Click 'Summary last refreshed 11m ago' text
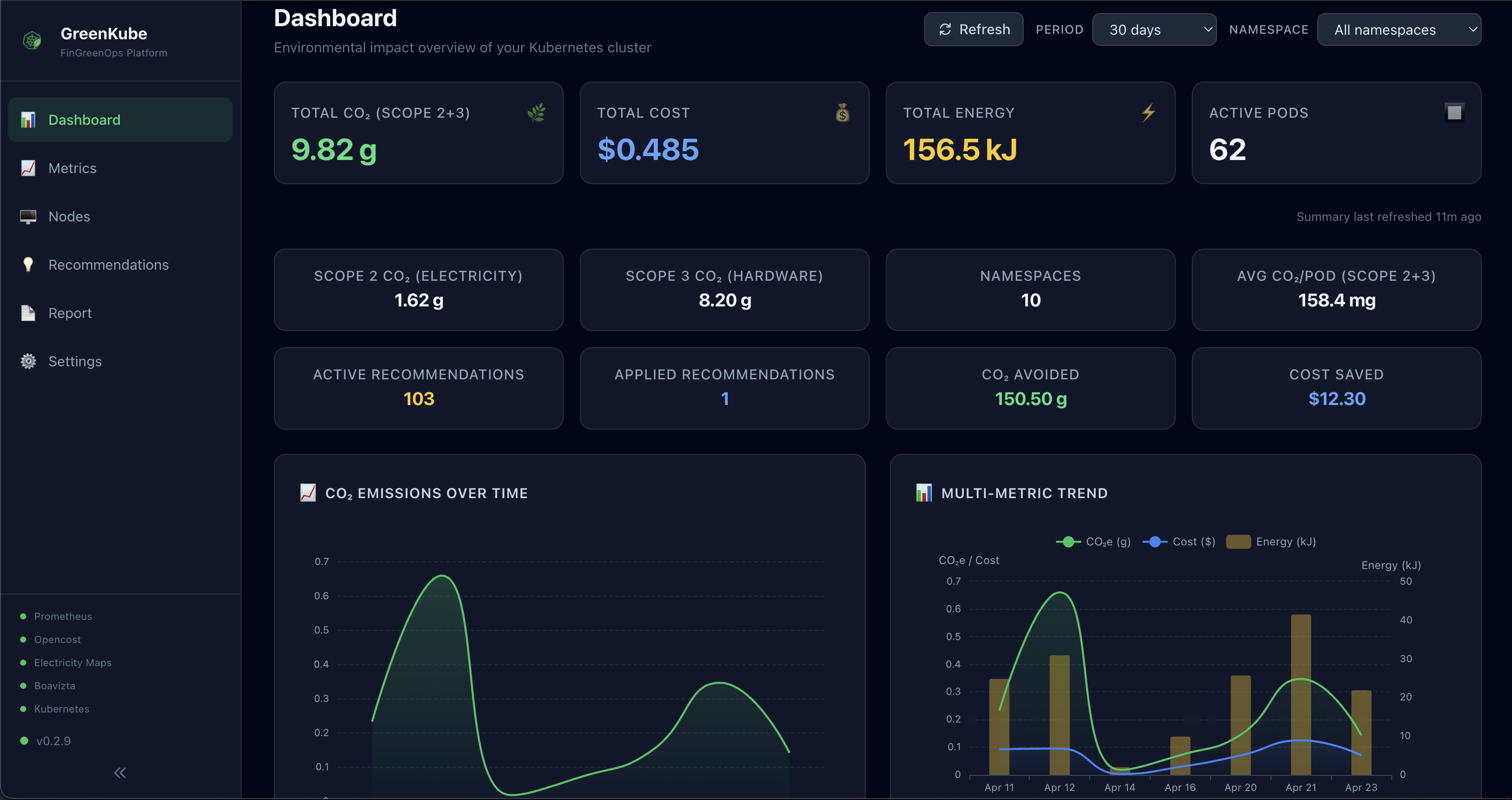 point(1388,216)
